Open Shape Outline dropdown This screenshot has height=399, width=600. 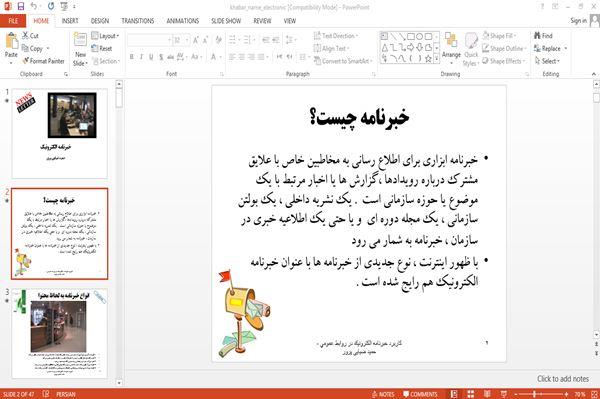504,48
